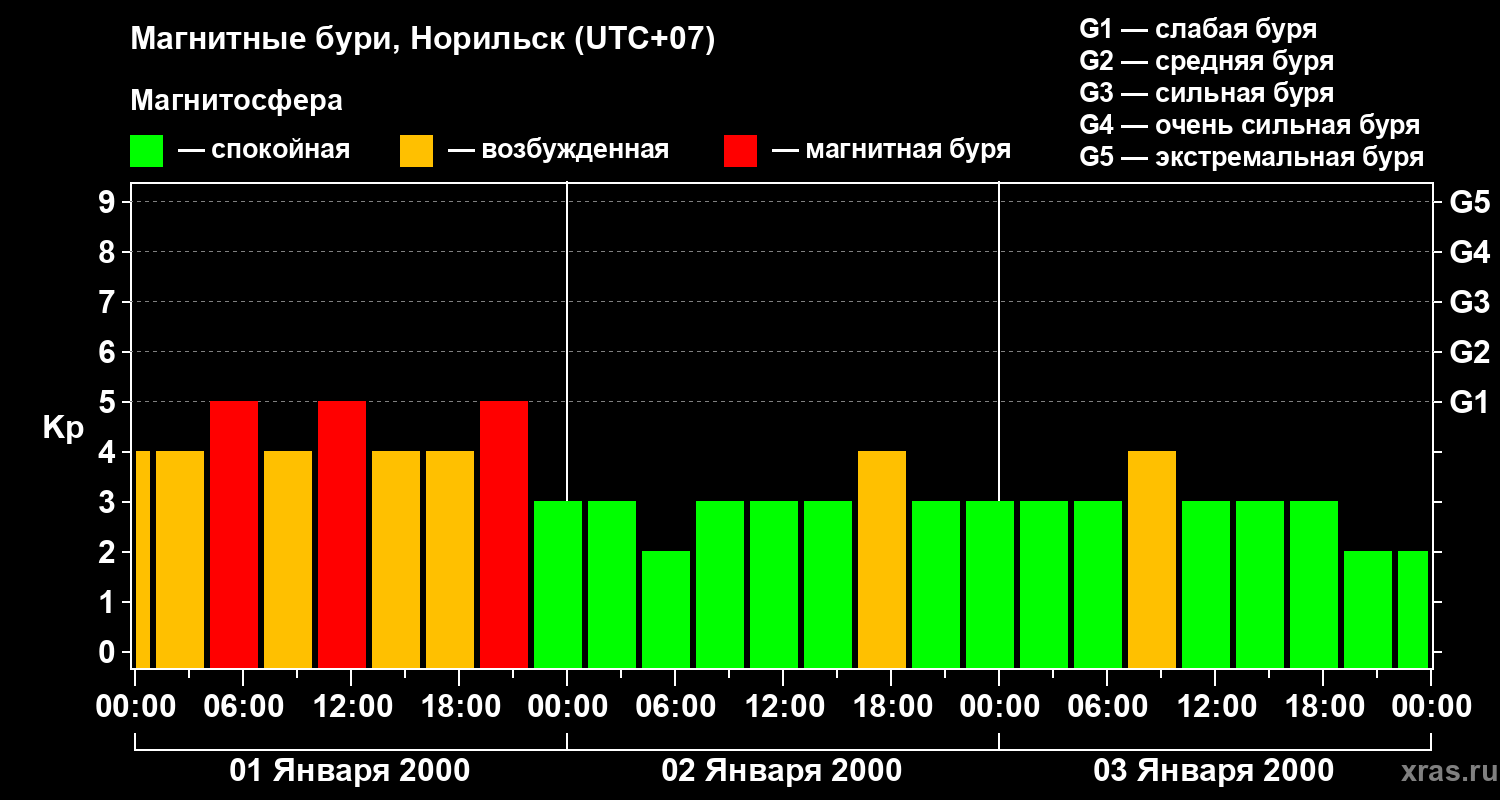Click the G3 mark on the right axis
The image size is (1500, 800).
pos(1469,302)
